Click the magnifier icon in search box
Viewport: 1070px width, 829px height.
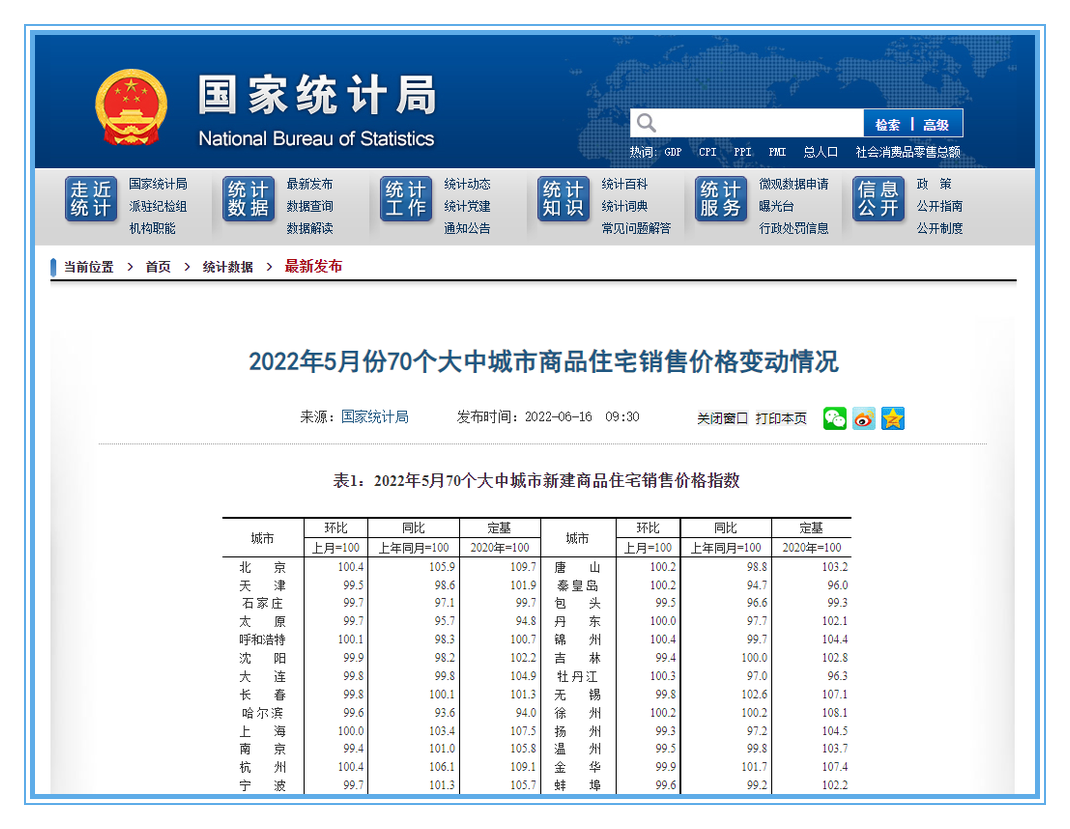[x=646, y=123]
